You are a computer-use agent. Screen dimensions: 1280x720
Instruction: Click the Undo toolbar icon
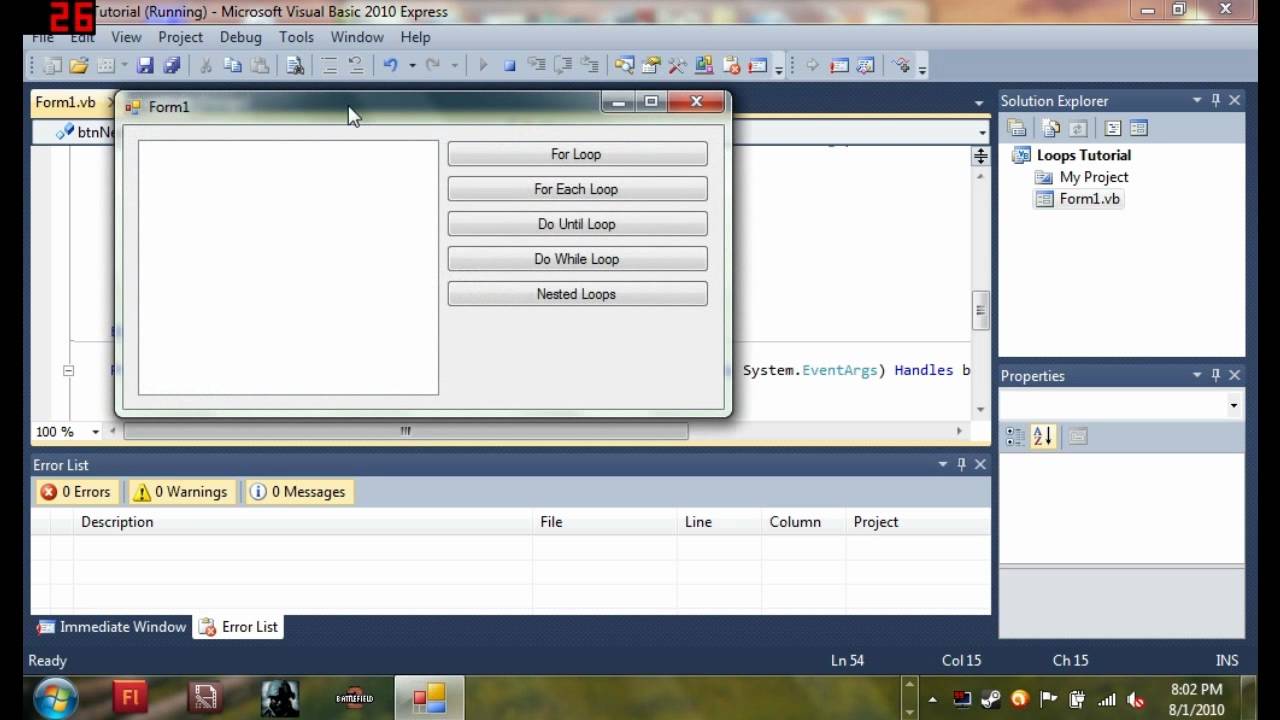click(x=390, y=65)
